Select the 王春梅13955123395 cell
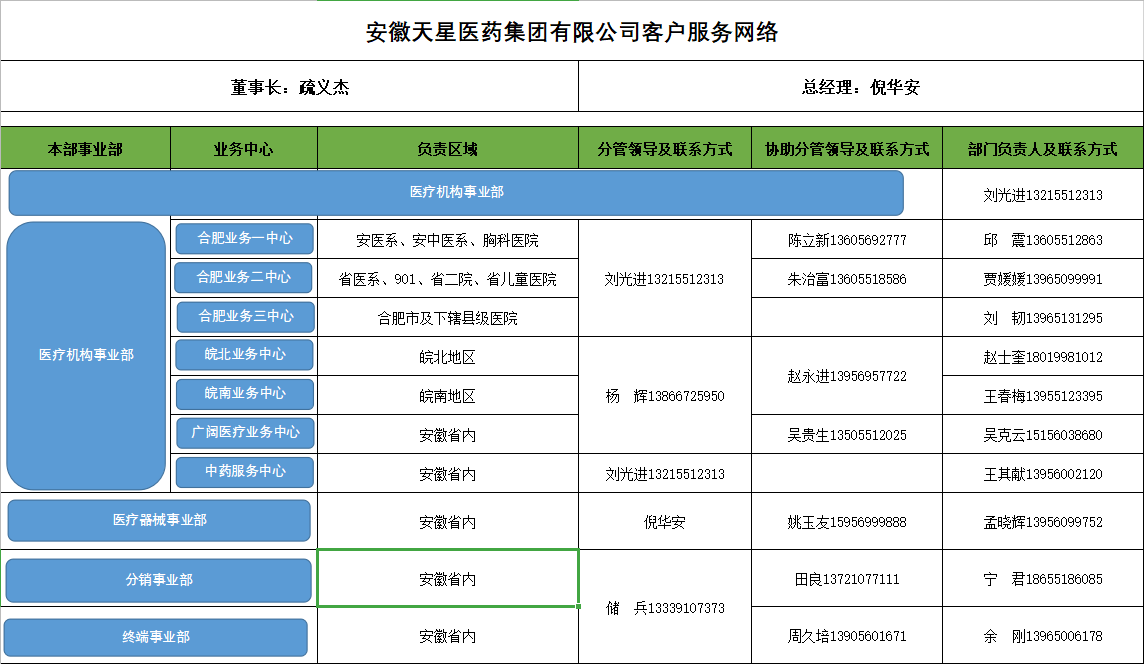Viewport: 1144px width, 664px height. (1043, 396)
